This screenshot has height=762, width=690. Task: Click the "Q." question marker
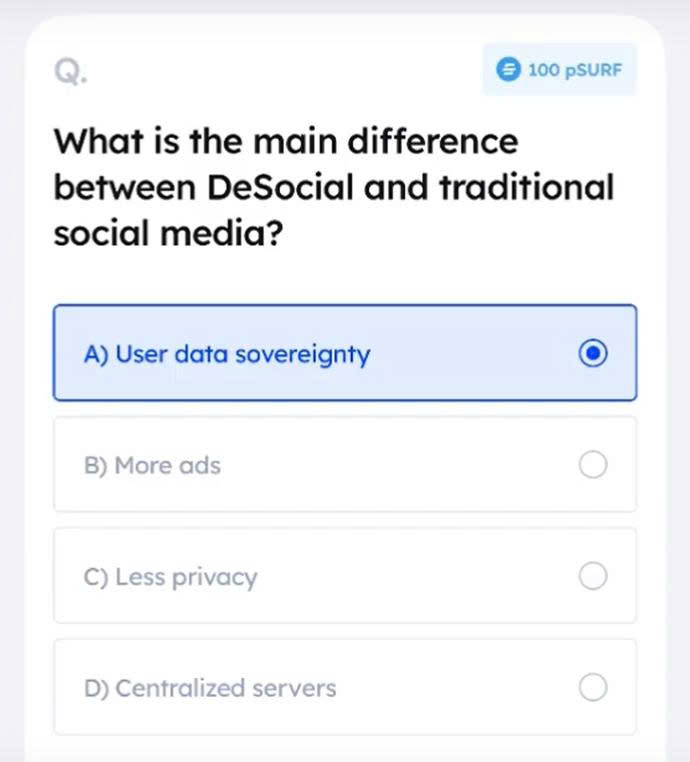68,71
